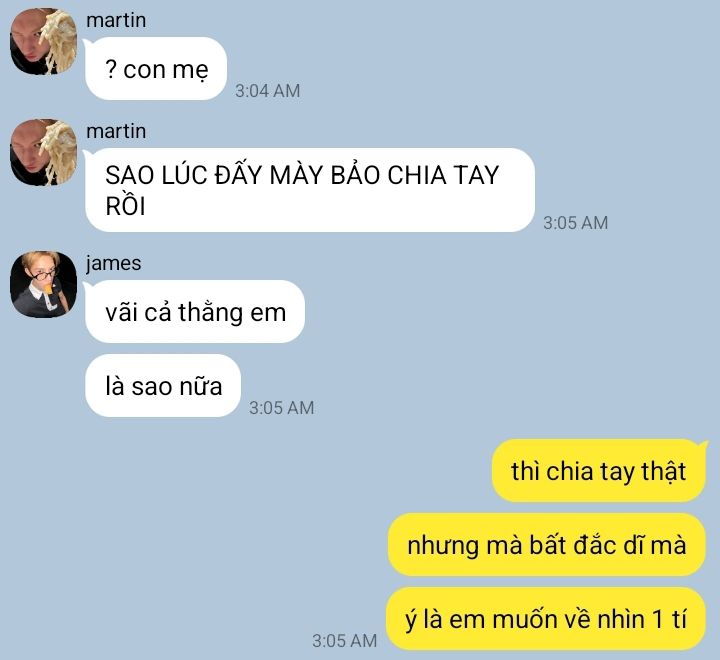Select the yellow 'thì chia tay thật' bubble
This screenshot has width=720, height=660.
[599, 470]
